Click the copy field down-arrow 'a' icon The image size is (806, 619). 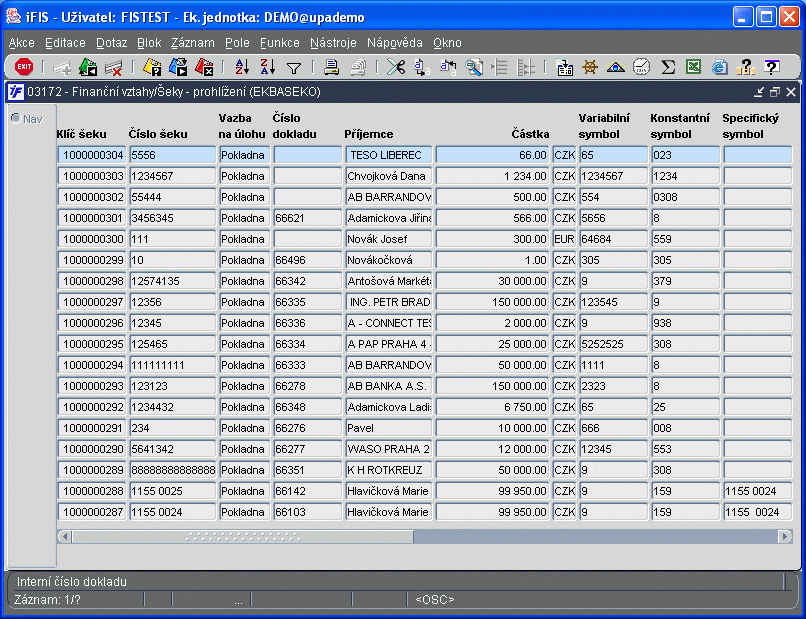422,67
